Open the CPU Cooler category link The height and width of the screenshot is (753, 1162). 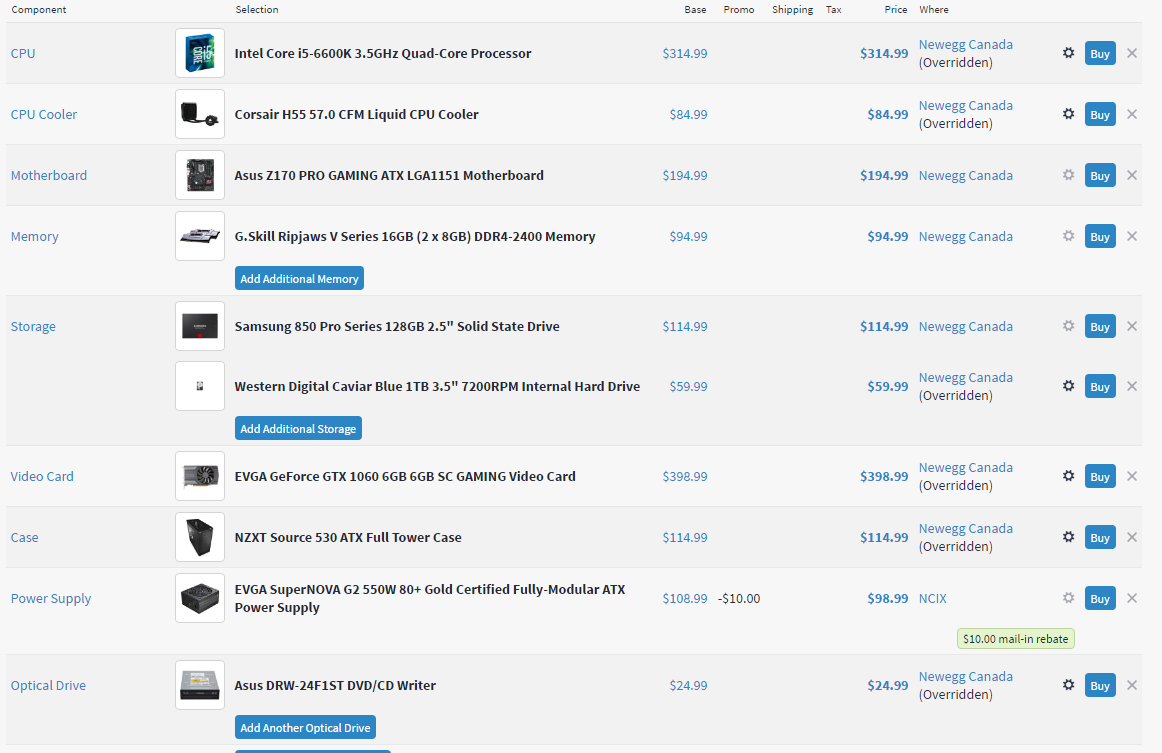44,114
